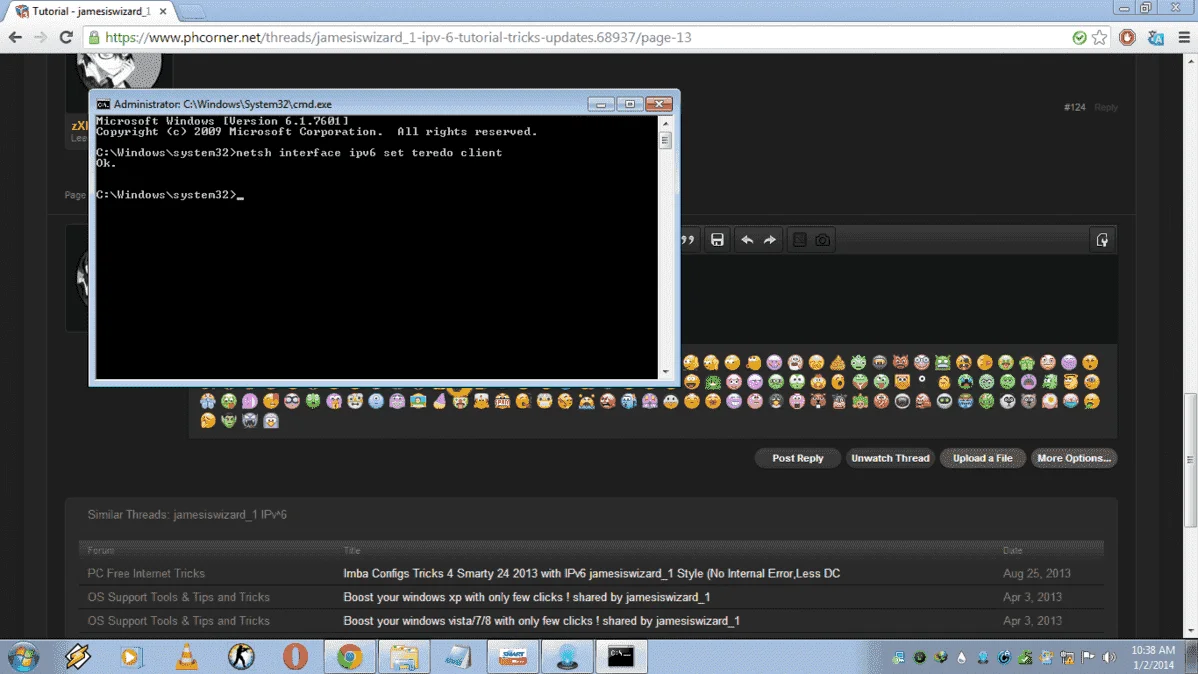This screenshot has width=1198, height=674.
Task: Open a new tab next to the Tutorial tab
Action: coord(192,11)
